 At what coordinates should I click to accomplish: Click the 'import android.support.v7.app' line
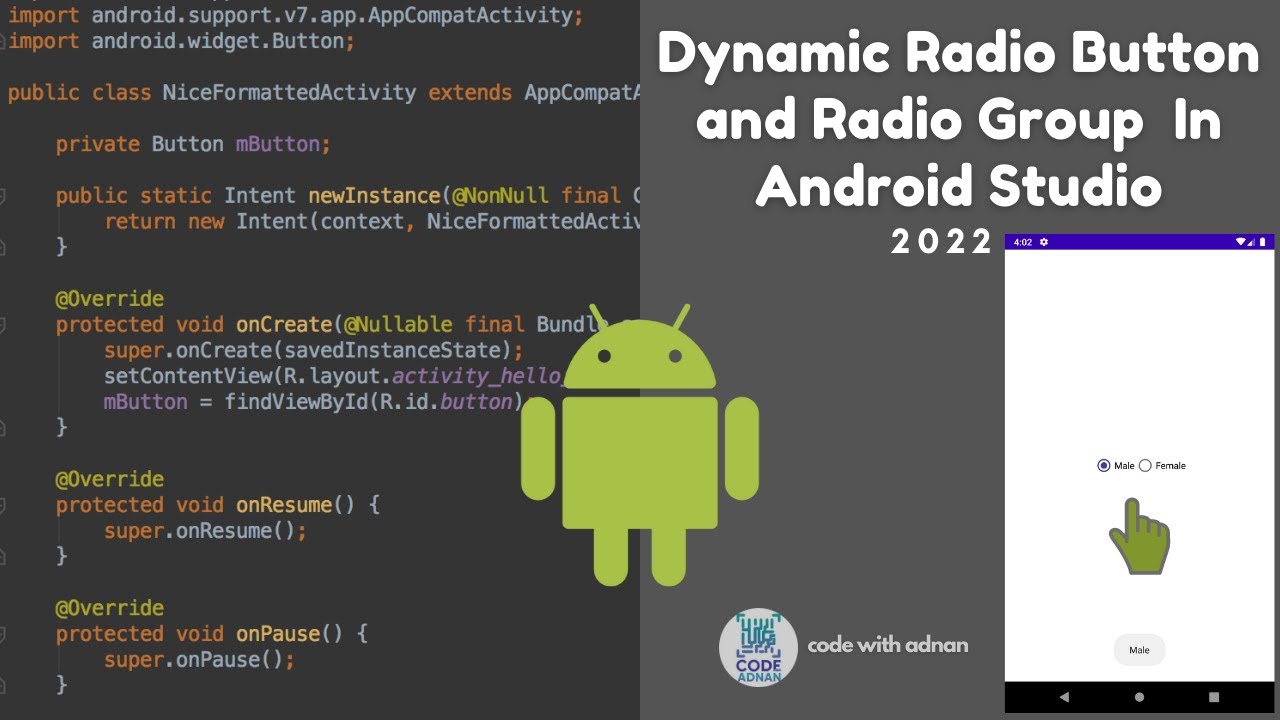[x=296, y=15]
